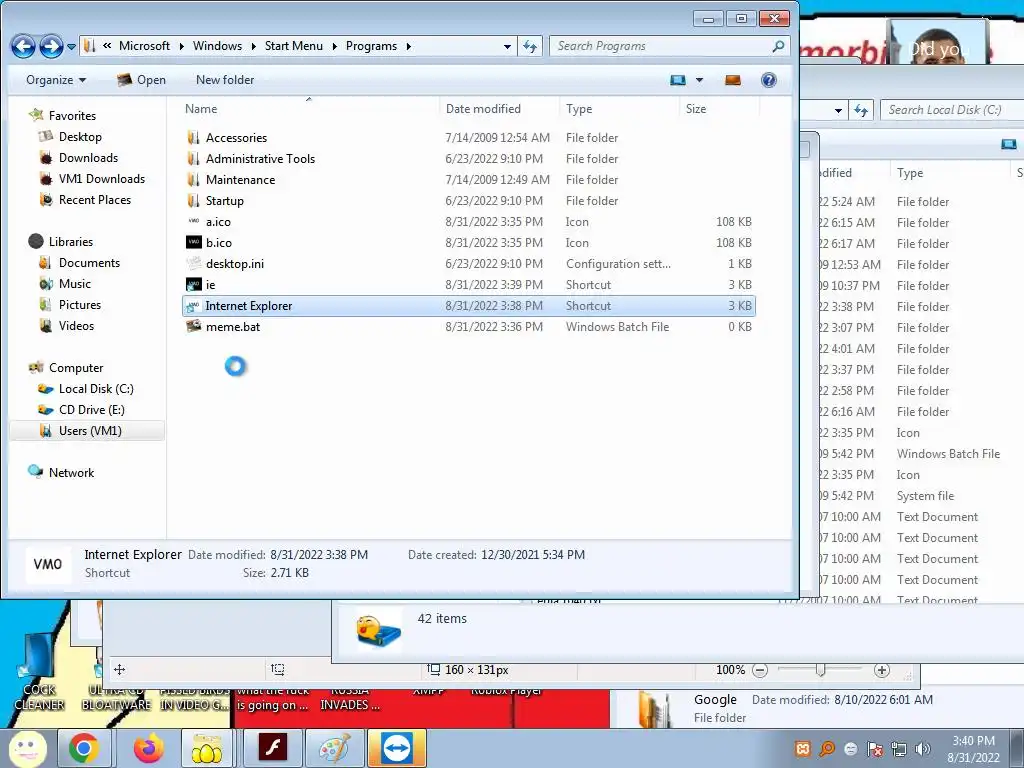Screen dimensions: 1024x768
Task: Go to Desktop in Favorites
Action: click(x=80, y=136)
